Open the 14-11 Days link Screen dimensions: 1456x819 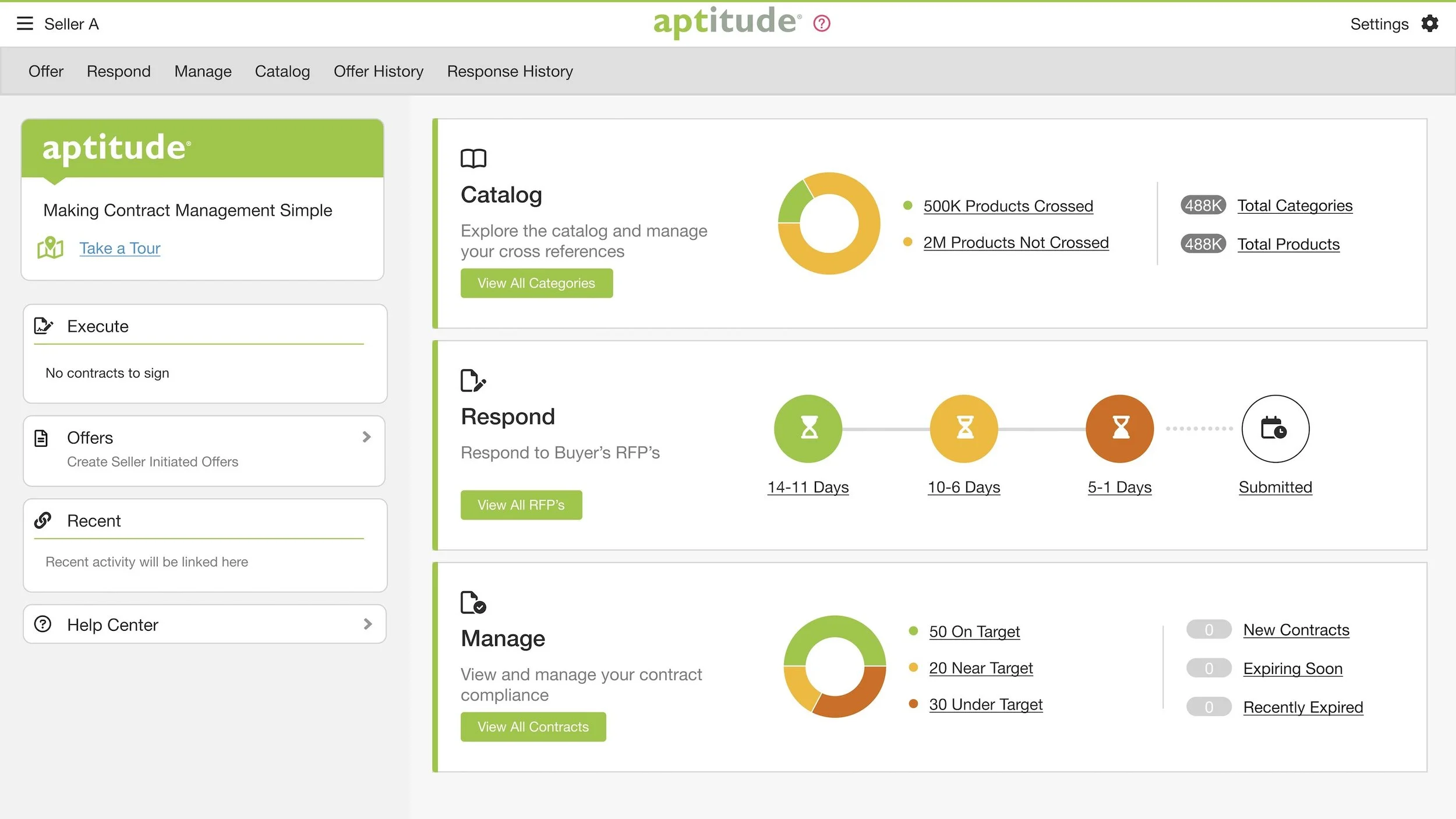(808, 487)
